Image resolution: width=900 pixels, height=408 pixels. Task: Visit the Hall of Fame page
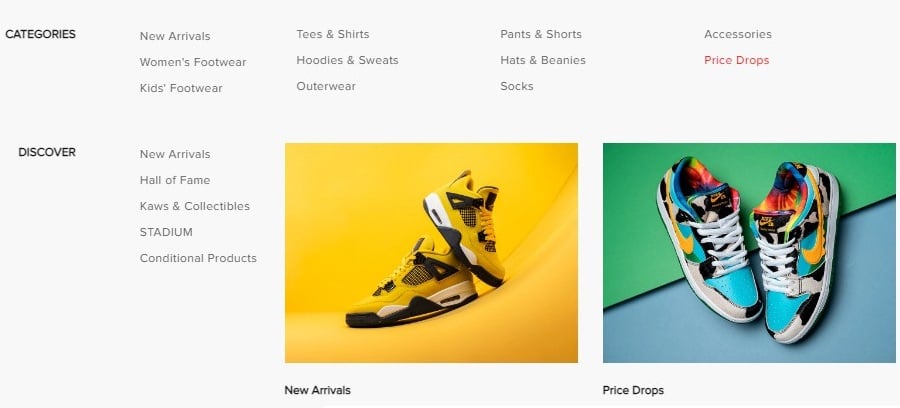(x=174, y=180)
